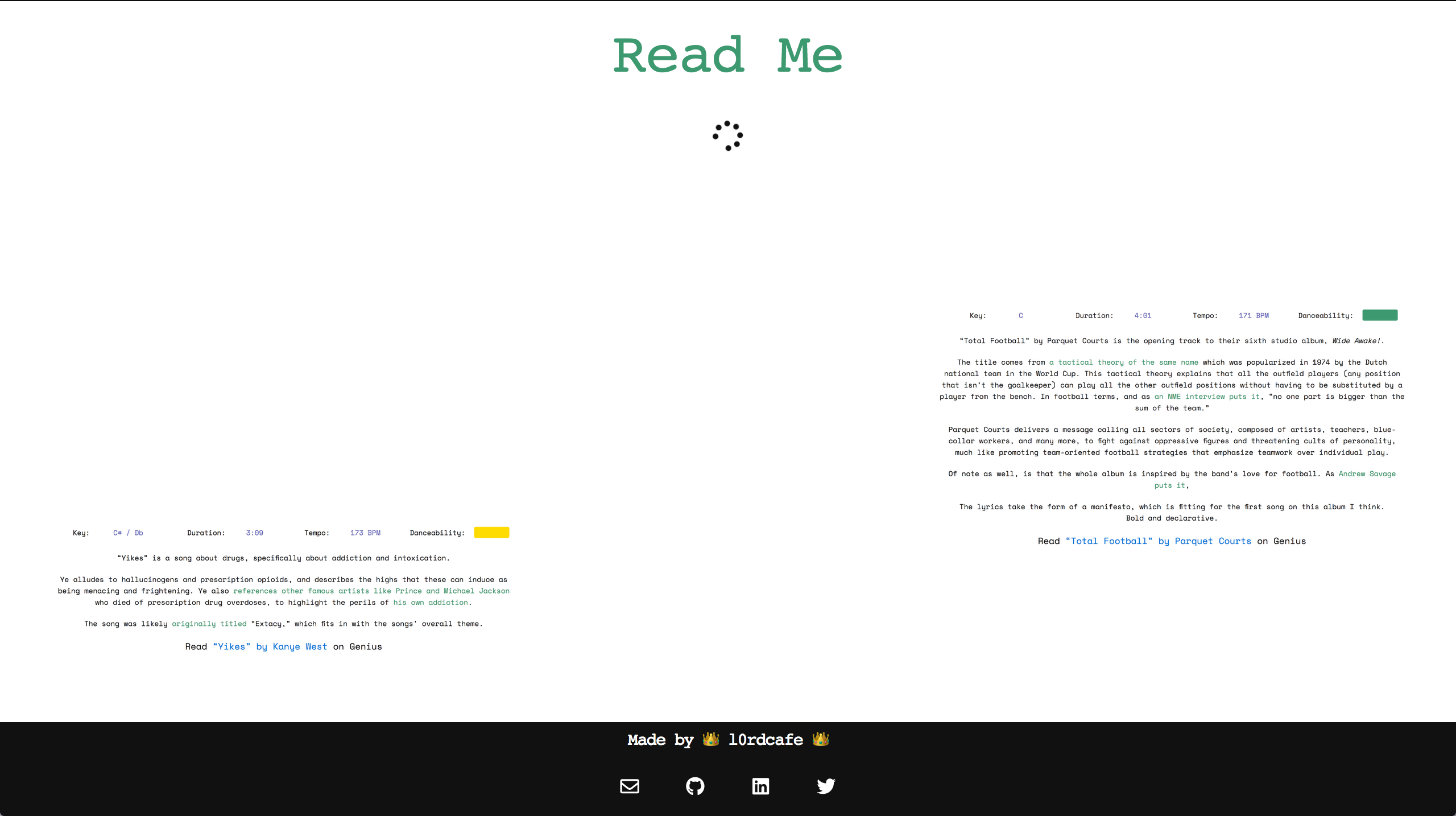Open "a tactical theory of the same name"

point(1123,362)
